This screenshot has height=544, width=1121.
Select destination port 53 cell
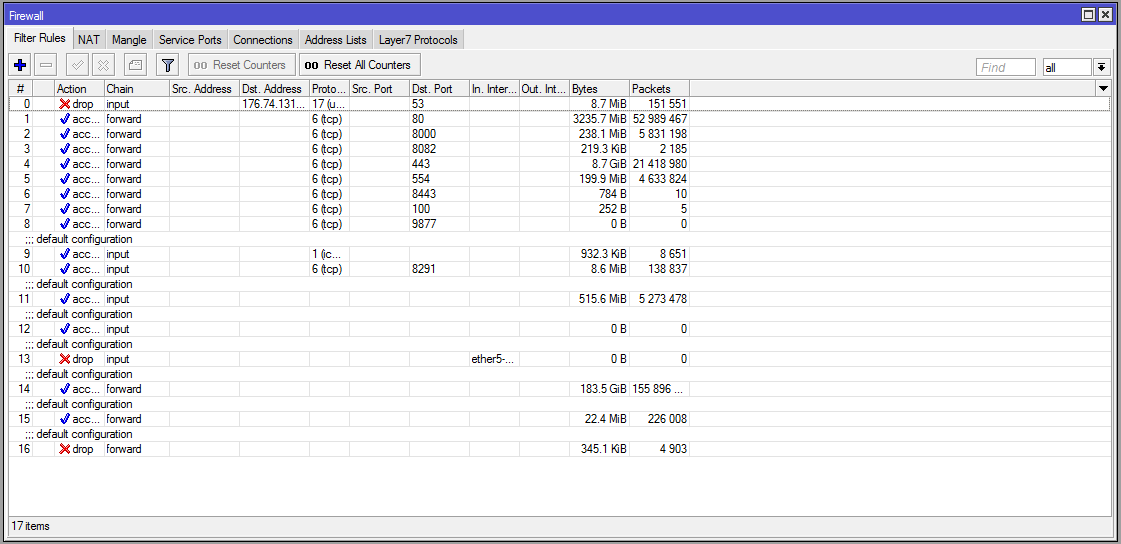tap(439, 104)
